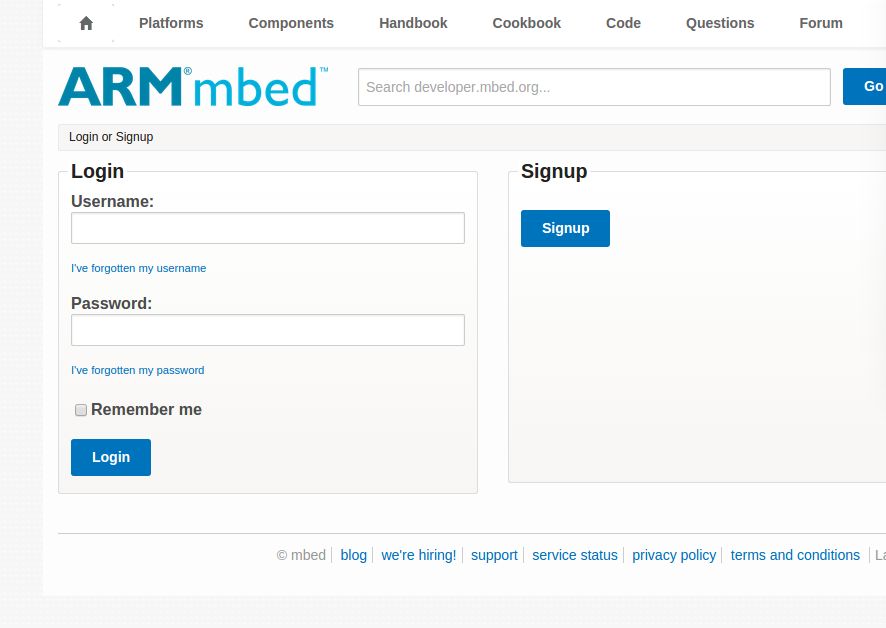Submit the blue Login button

pos(111,457)
